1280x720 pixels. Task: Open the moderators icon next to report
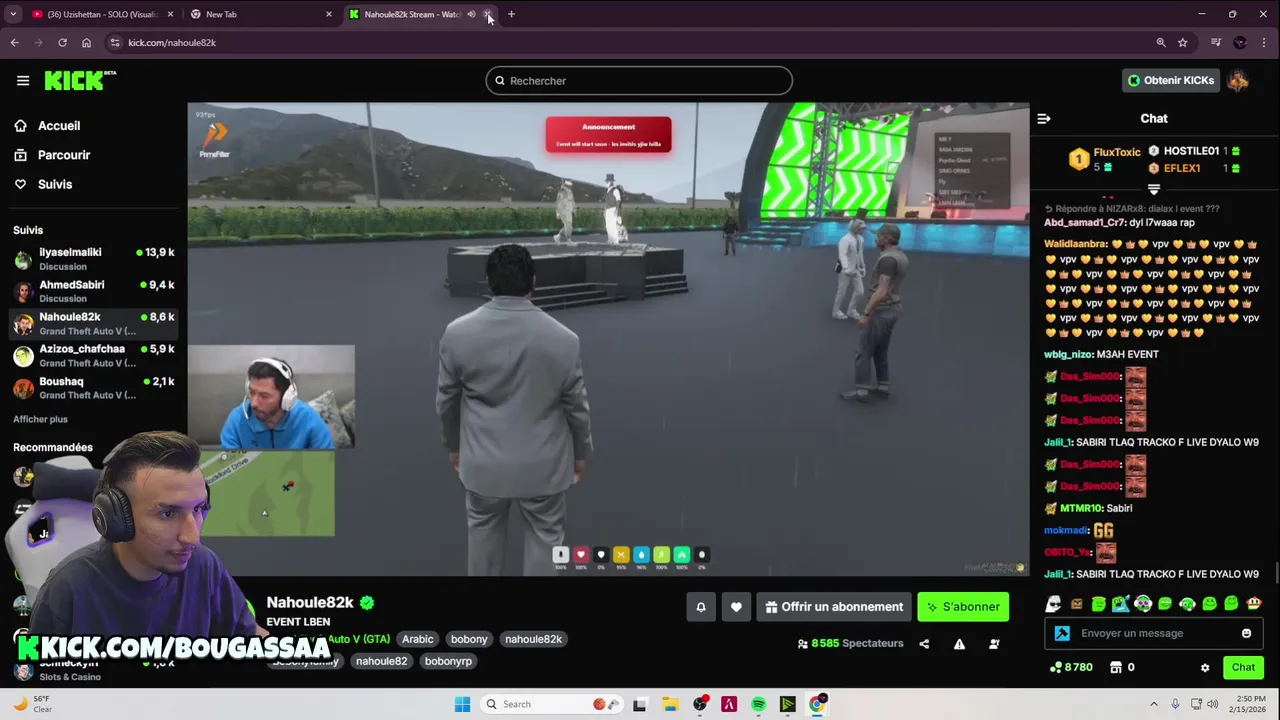point(994,644)
